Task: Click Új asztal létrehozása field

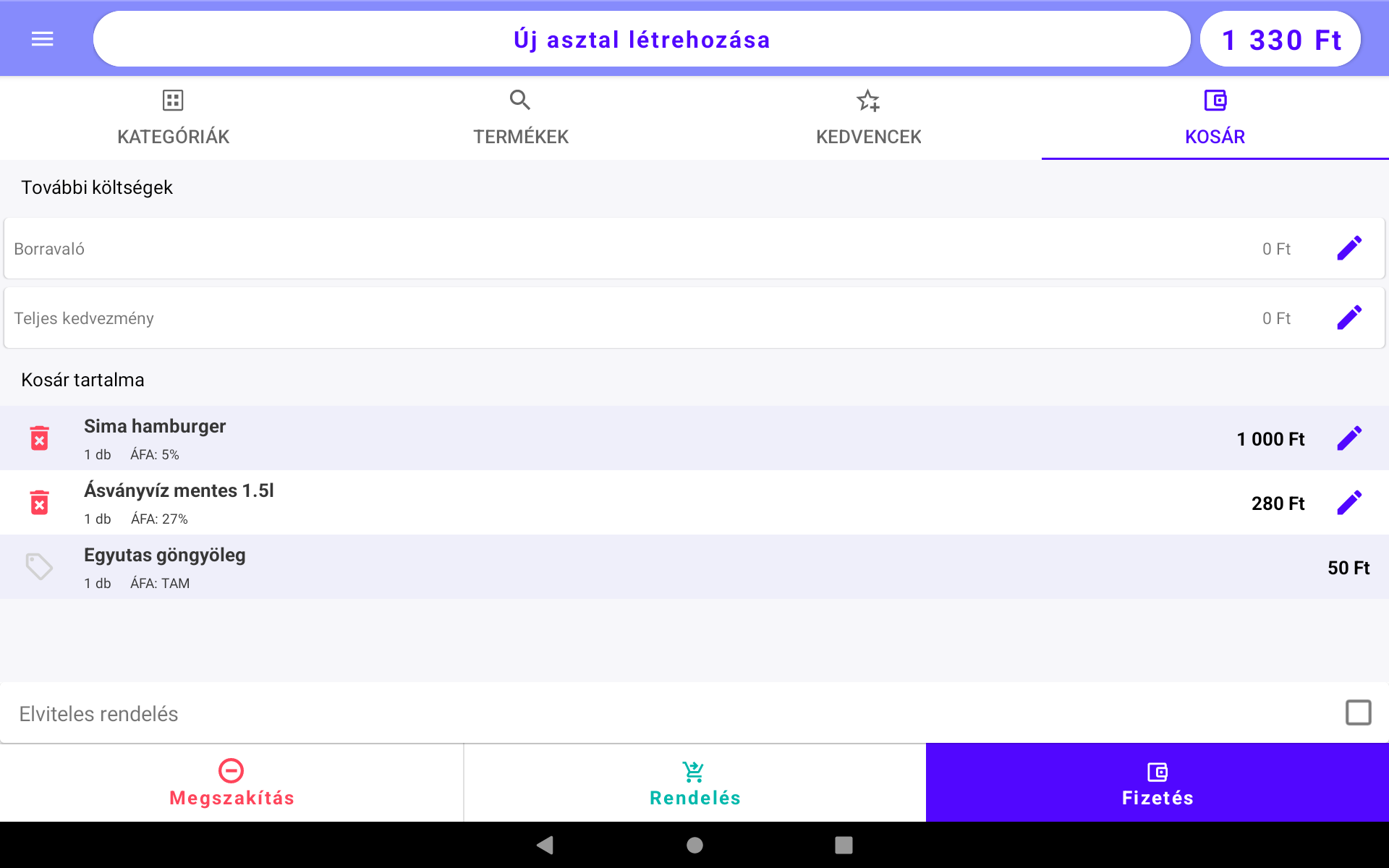Action: click(x=642, y=39)
